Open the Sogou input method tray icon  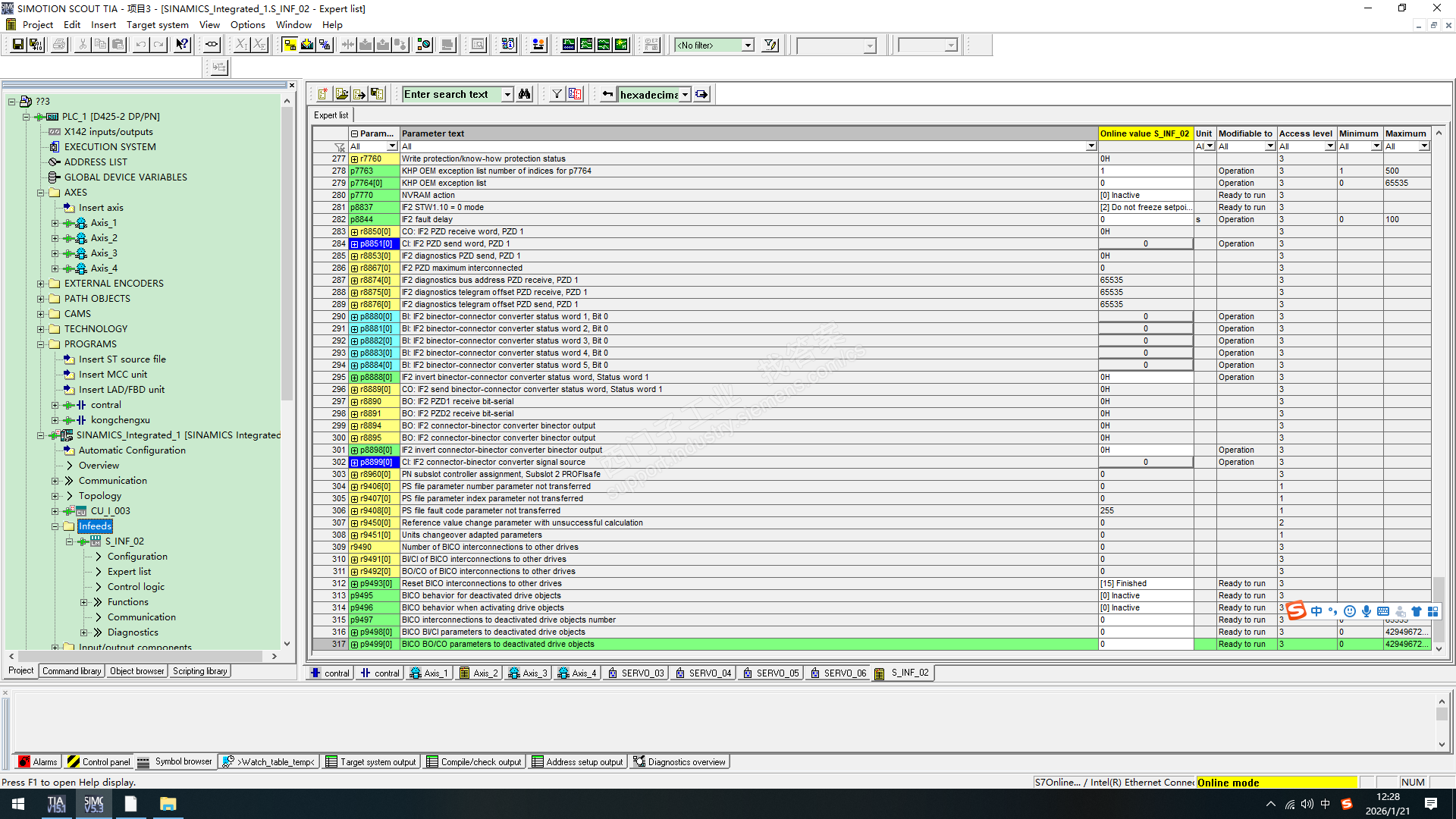(1347, 804)
